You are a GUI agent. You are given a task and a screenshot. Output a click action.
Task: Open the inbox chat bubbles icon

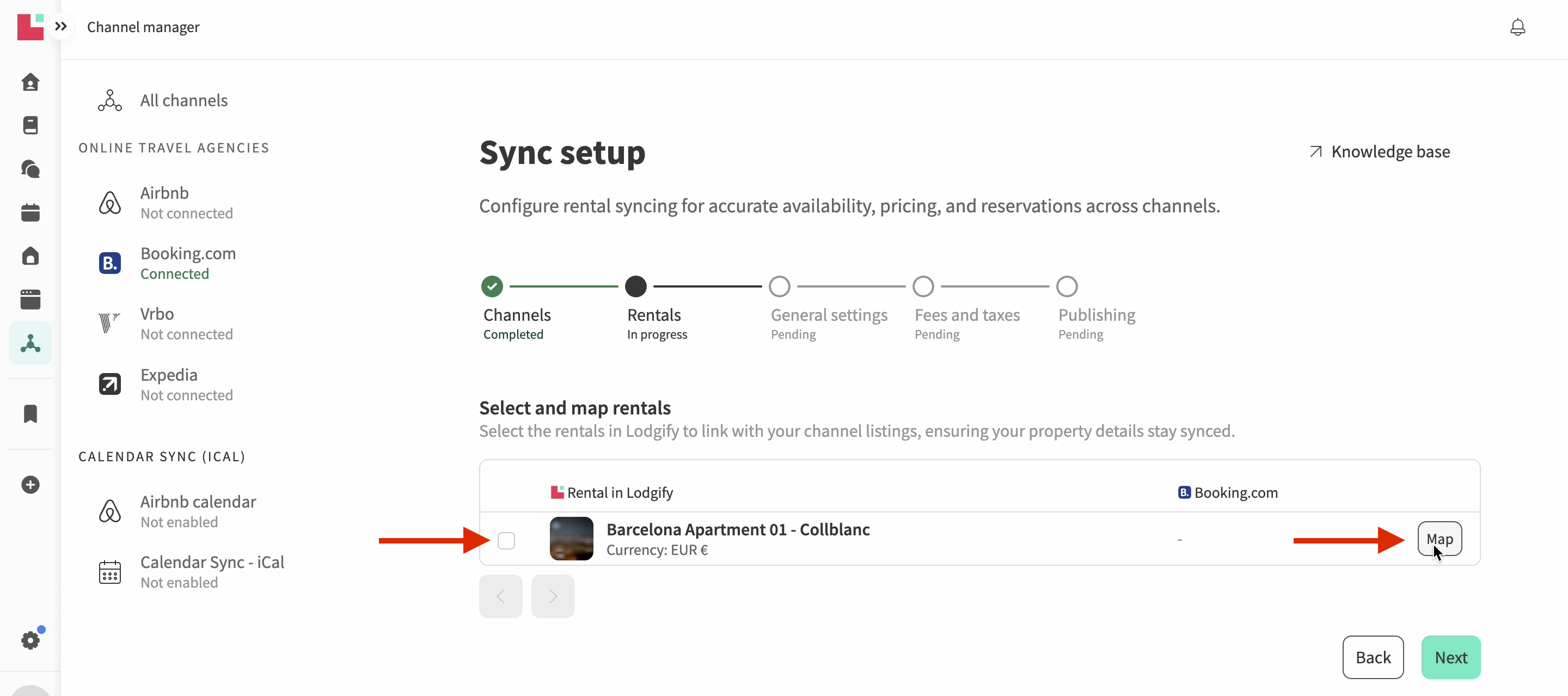30,169
